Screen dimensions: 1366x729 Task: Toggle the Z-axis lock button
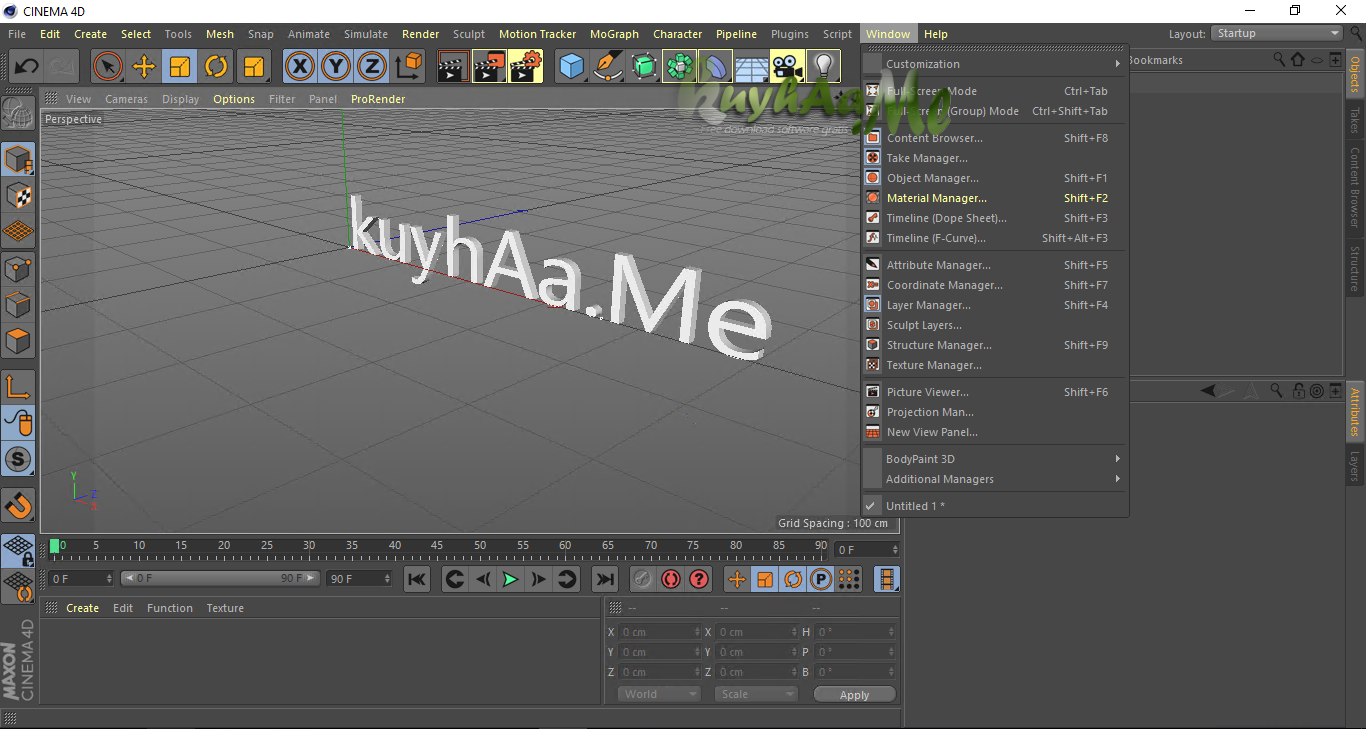point(372,67)
